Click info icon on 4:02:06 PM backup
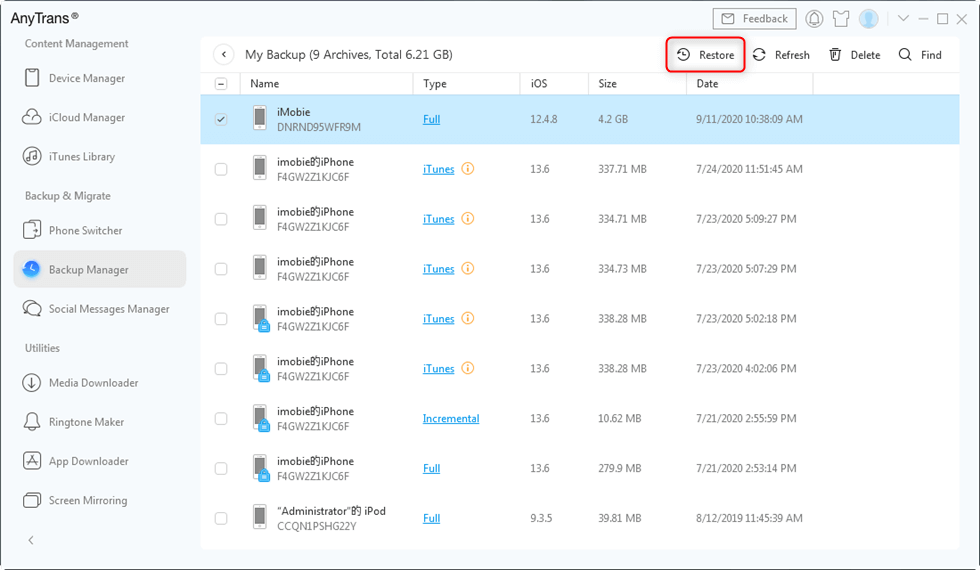Image resolution: width=980 pixels, height=570 pixels. click(x=468, y=368)
